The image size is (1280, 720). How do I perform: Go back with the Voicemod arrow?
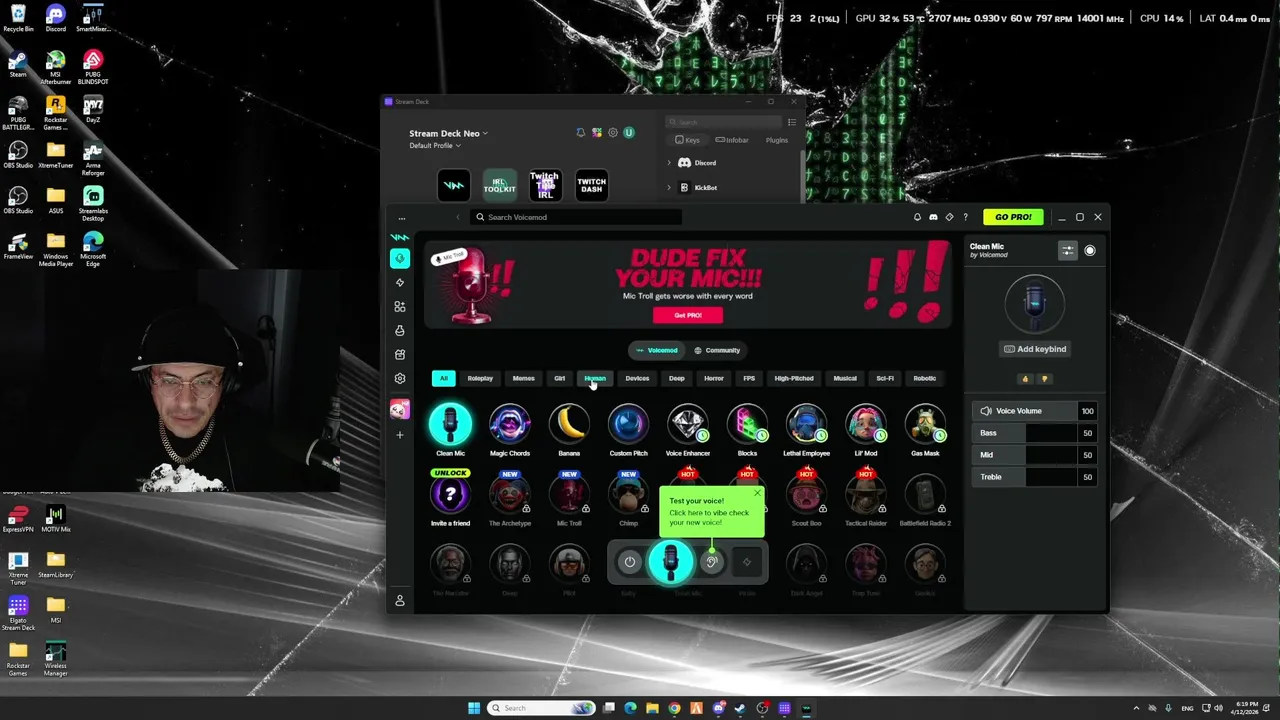pyautogui.click(x=458, y=217)
